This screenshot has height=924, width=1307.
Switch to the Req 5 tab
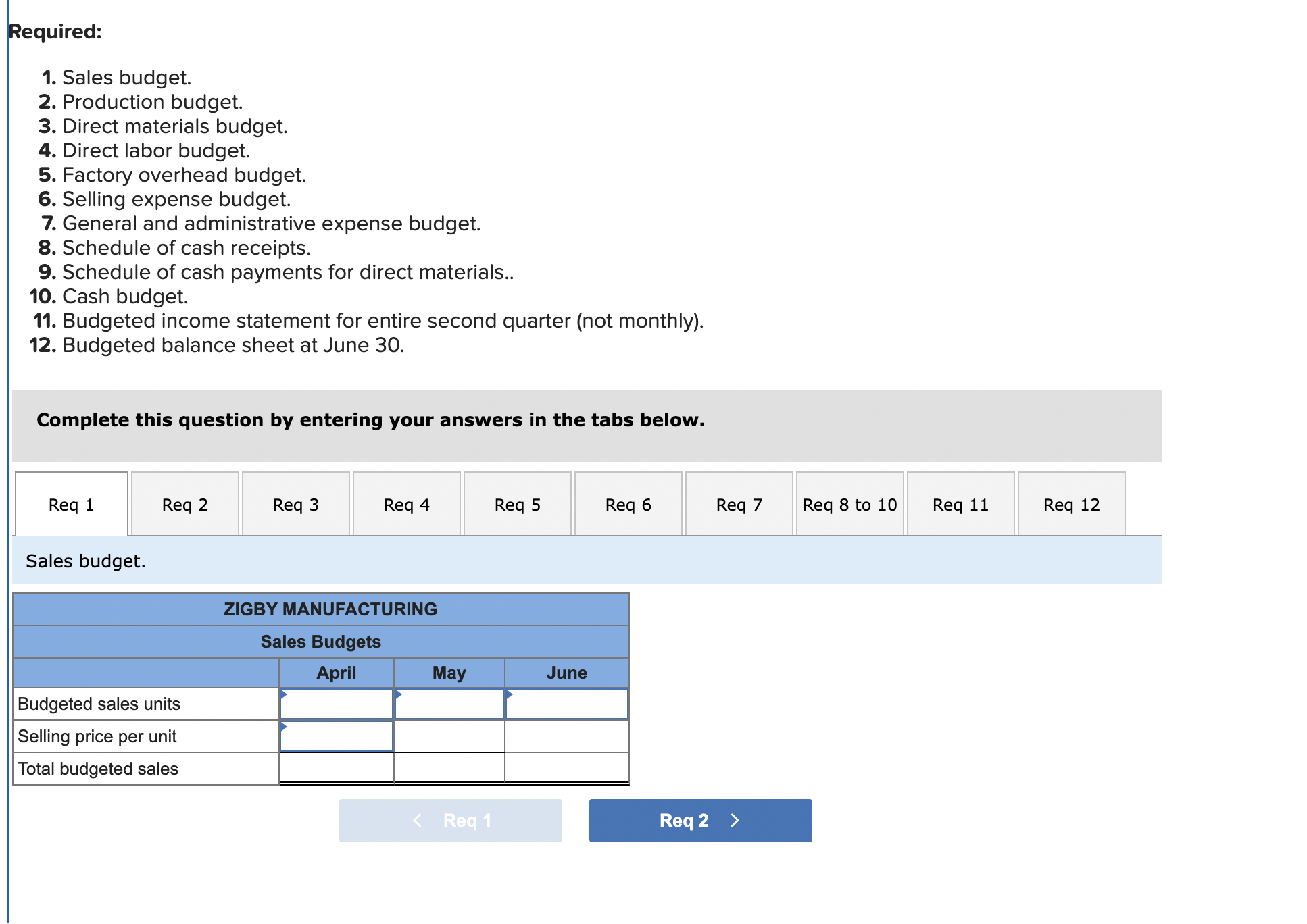(x=517, y=504)
